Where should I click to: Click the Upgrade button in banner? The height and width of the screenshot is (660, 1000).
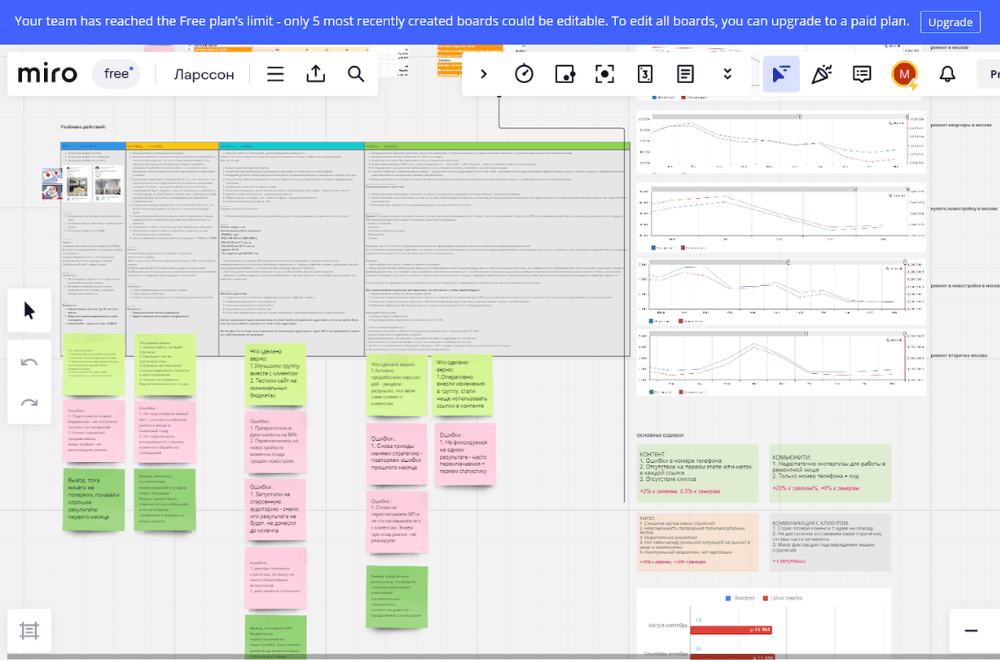pyautogui.click(x=950, y=22)
